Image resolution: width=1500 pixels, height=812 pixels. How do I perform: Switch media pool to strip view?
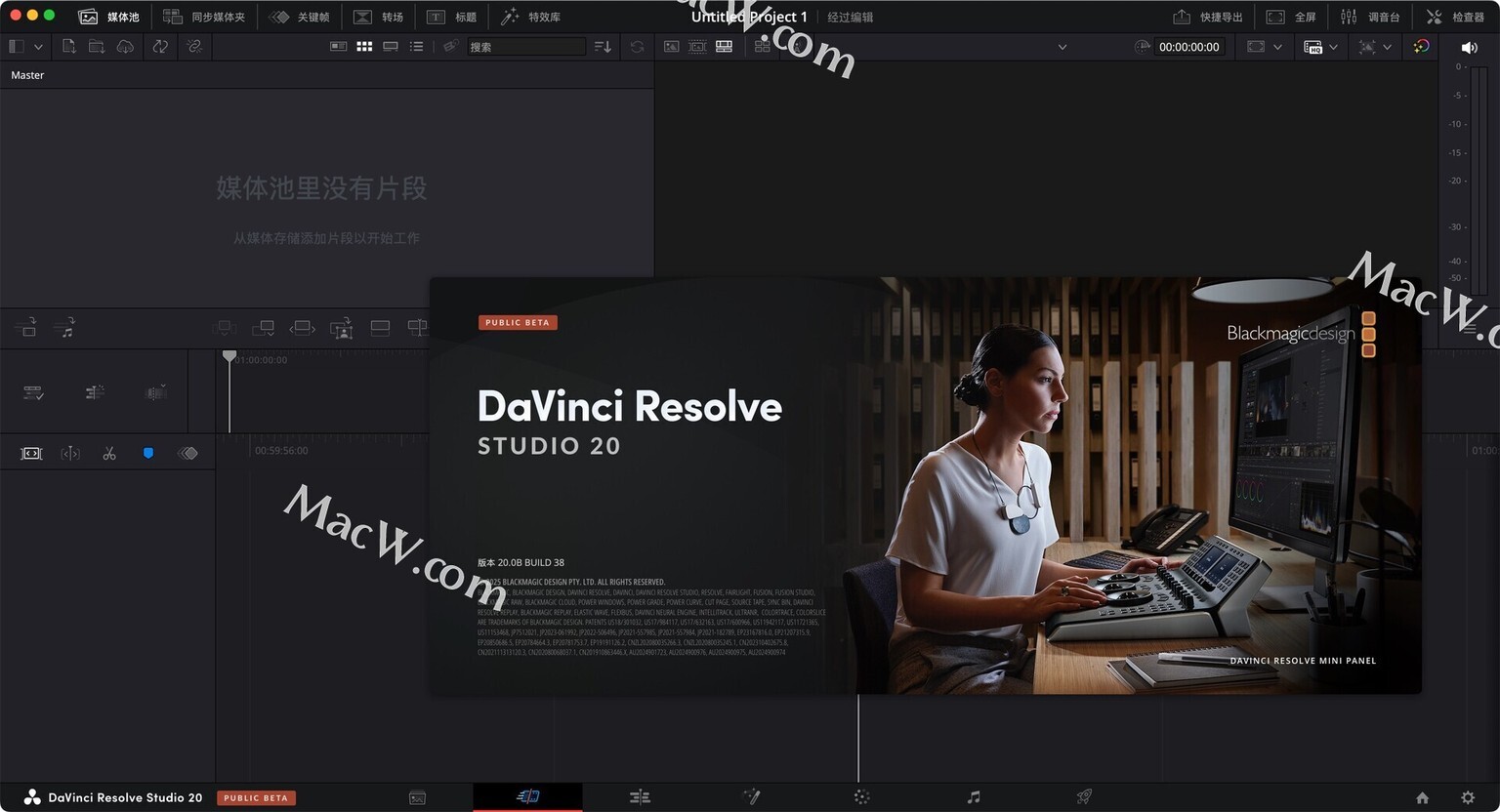pyautogui.click(x=391, y=46)
